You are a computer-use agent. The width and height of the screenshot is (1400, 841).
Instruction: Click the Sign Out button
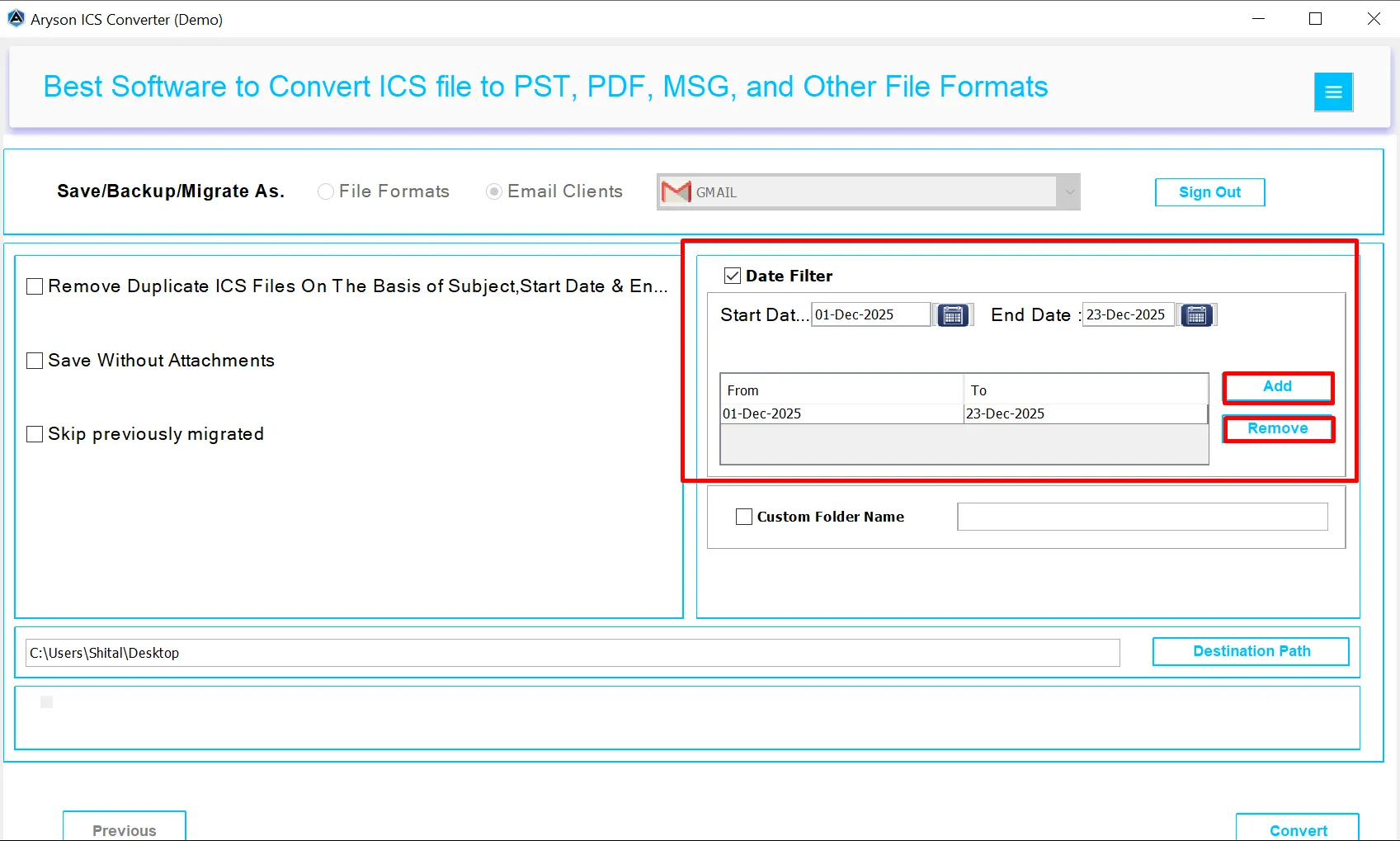1209,191
